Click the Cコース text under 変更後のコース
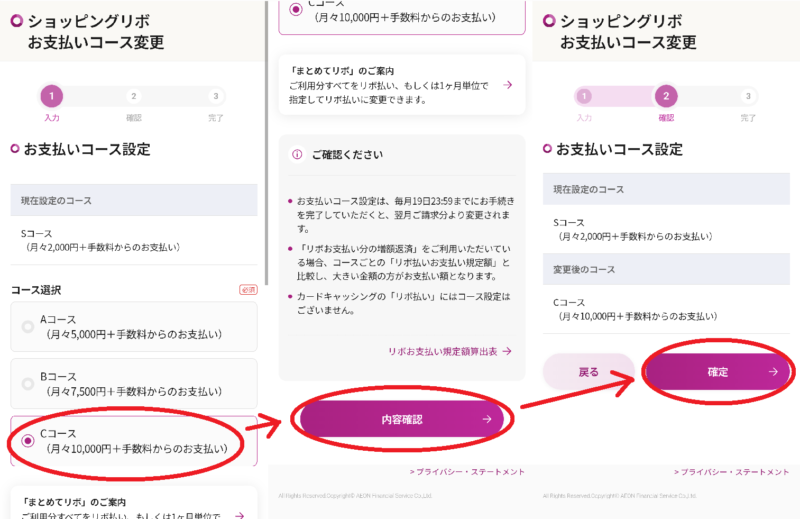800x519 pixels. click(569, 303)
